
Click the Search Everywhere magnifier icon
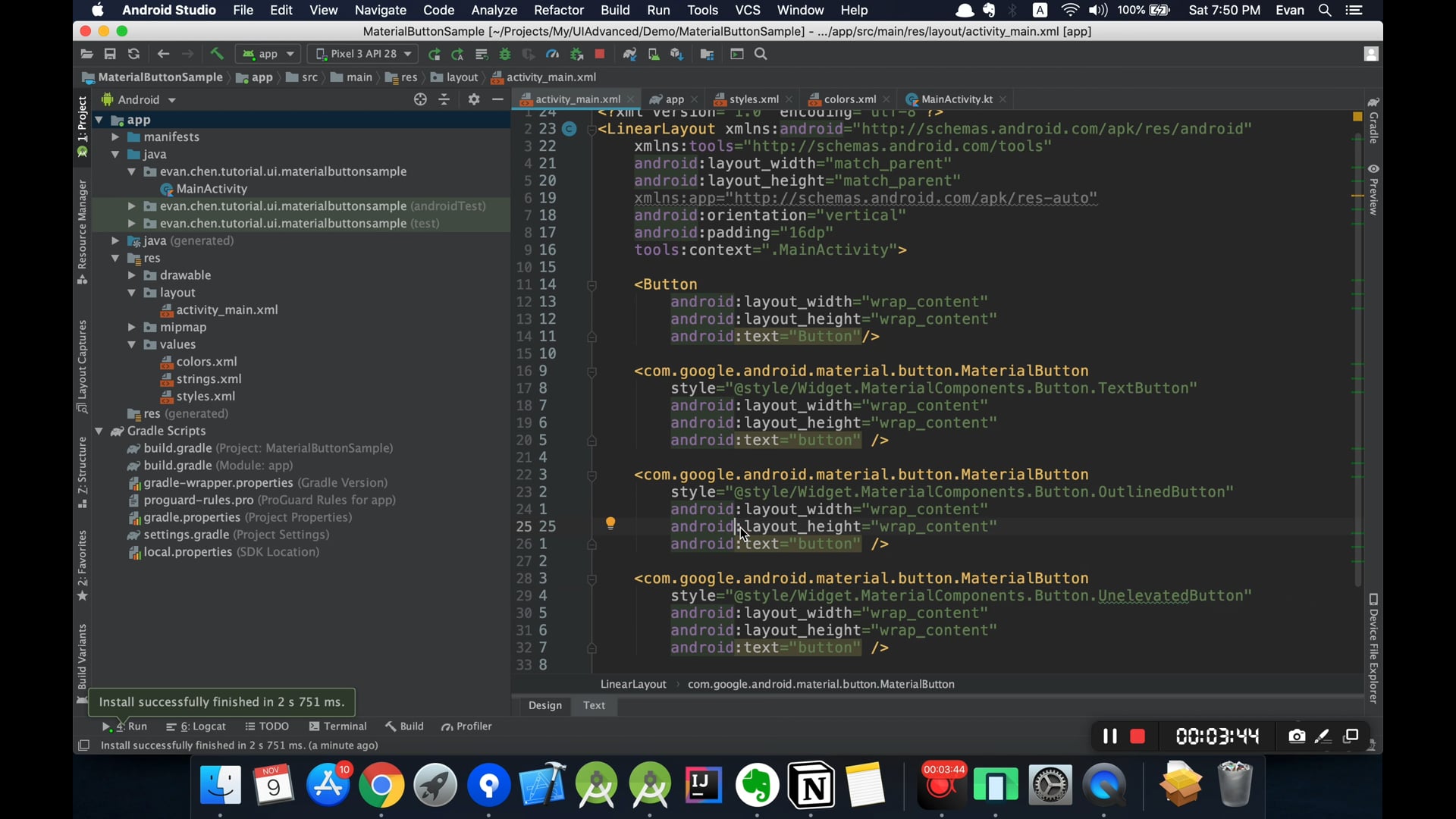(x=761, y=54)
